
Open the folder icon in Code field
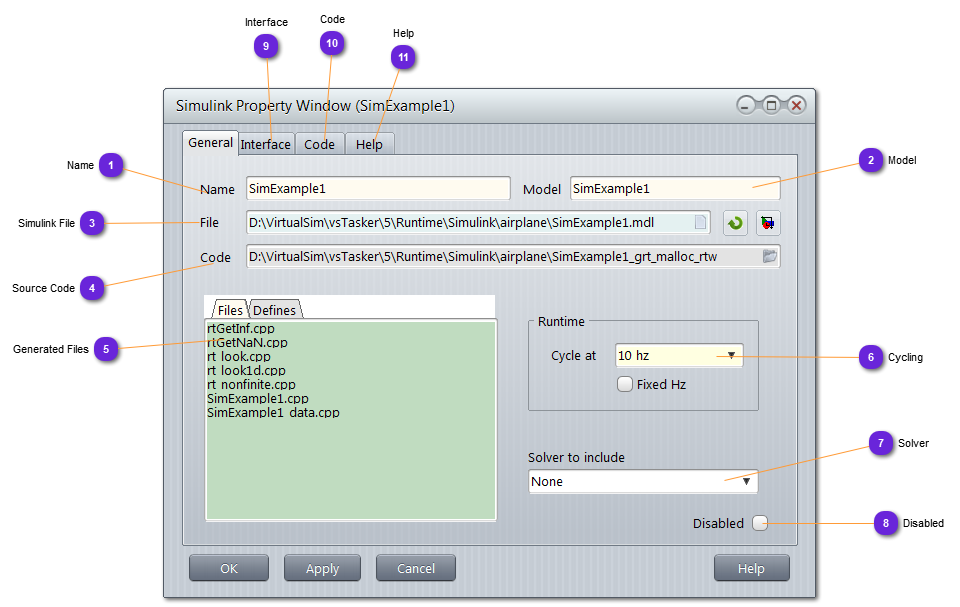pyautogui.click(x=769, y=257)
